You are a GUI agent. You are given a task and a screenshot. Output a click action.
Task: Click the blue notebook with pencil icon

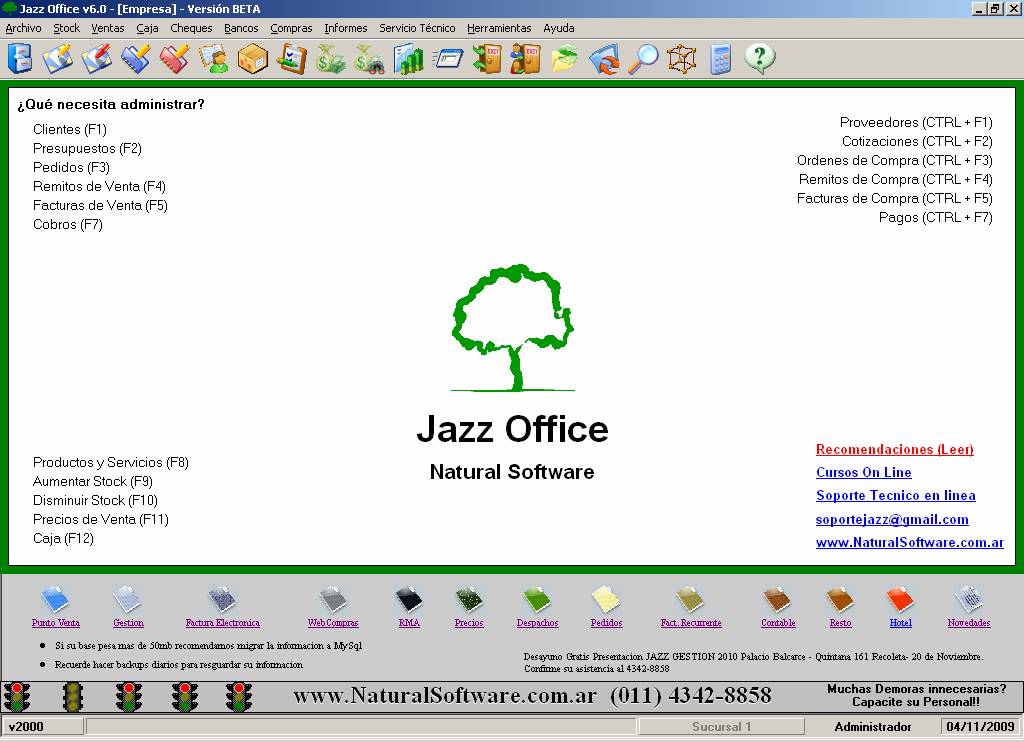(136, 59)
